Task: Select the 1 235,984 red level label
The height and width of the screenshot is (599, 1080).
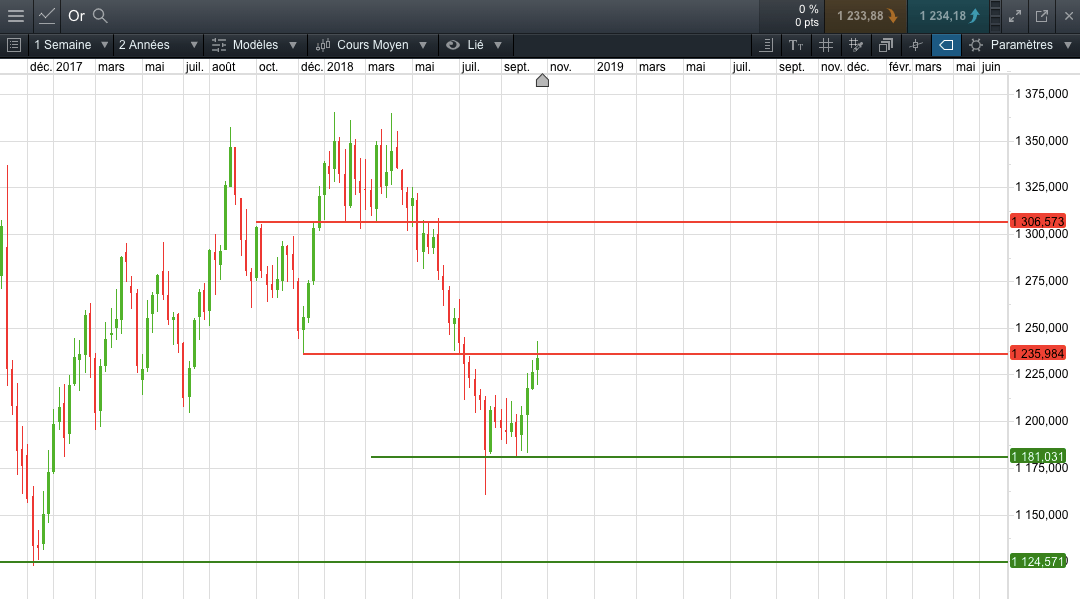Action: coord(1038,353)
